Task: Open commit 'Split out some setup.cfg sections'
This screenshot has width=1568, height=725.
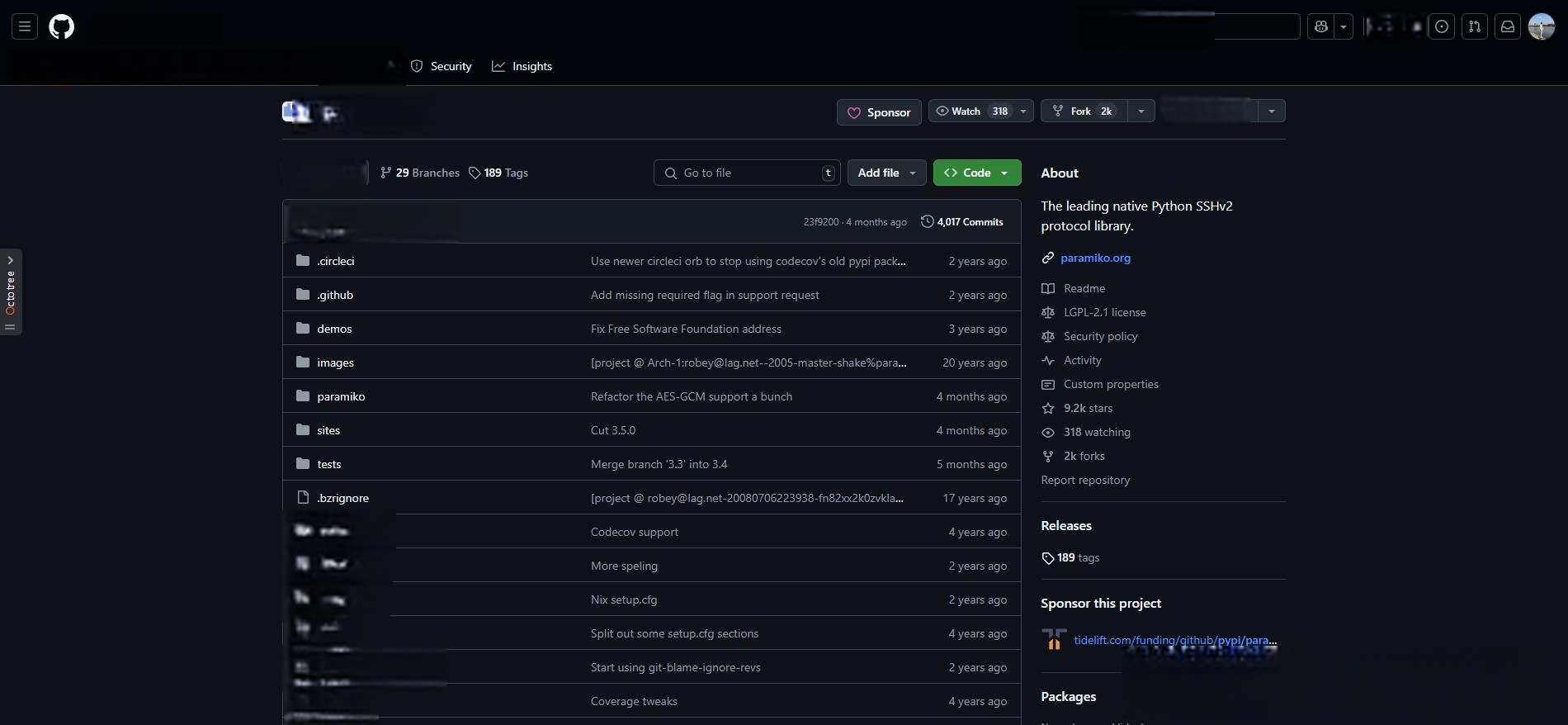Action: 674,633
